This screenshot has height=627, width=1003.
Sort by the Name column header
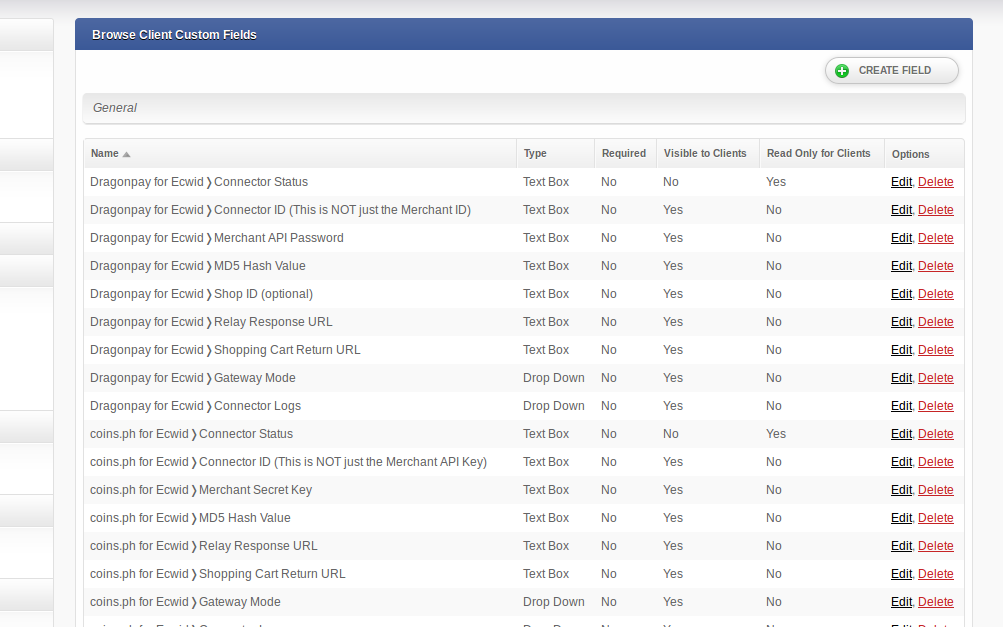[x=104, y=154]
